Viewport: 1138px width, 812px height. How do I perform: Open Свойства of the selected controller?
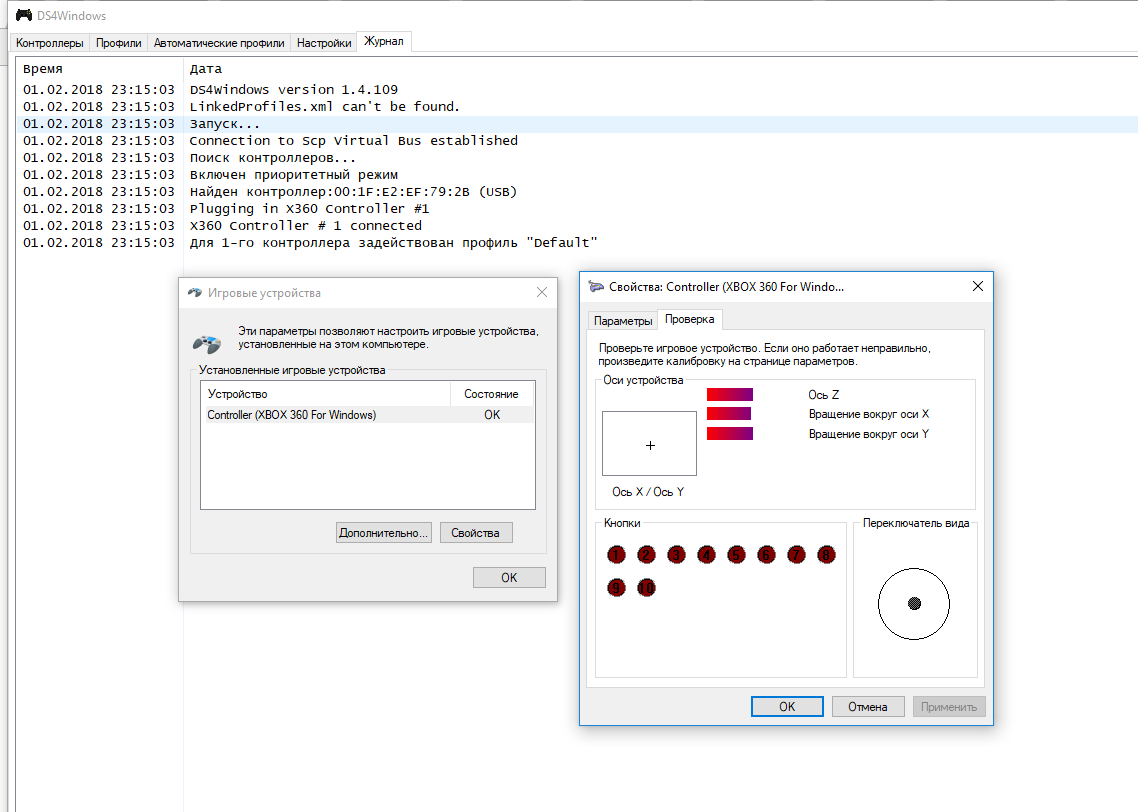point(475,533)
